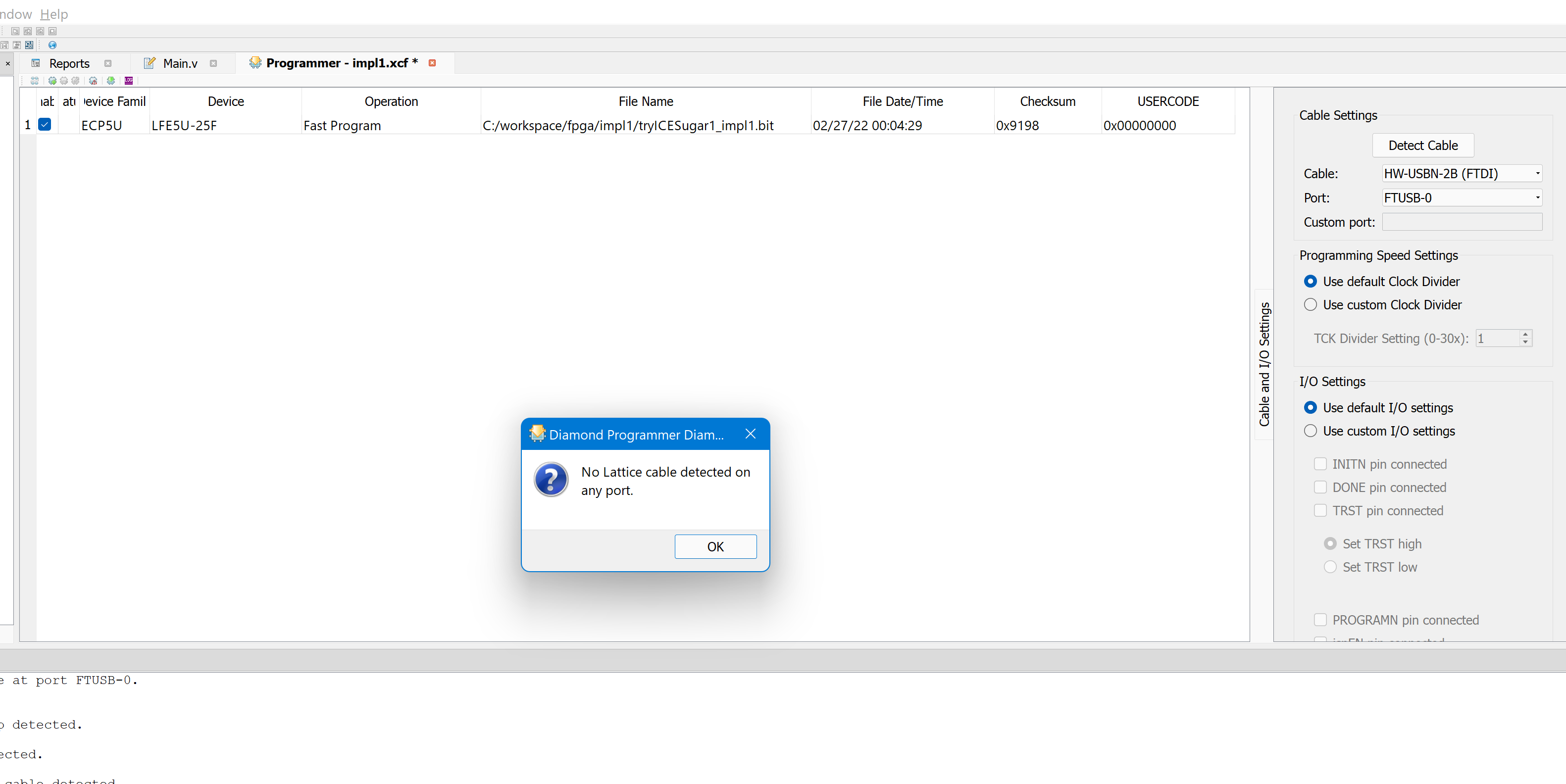
Task: Click the Add Device chip icon
Action: [52, 80]
